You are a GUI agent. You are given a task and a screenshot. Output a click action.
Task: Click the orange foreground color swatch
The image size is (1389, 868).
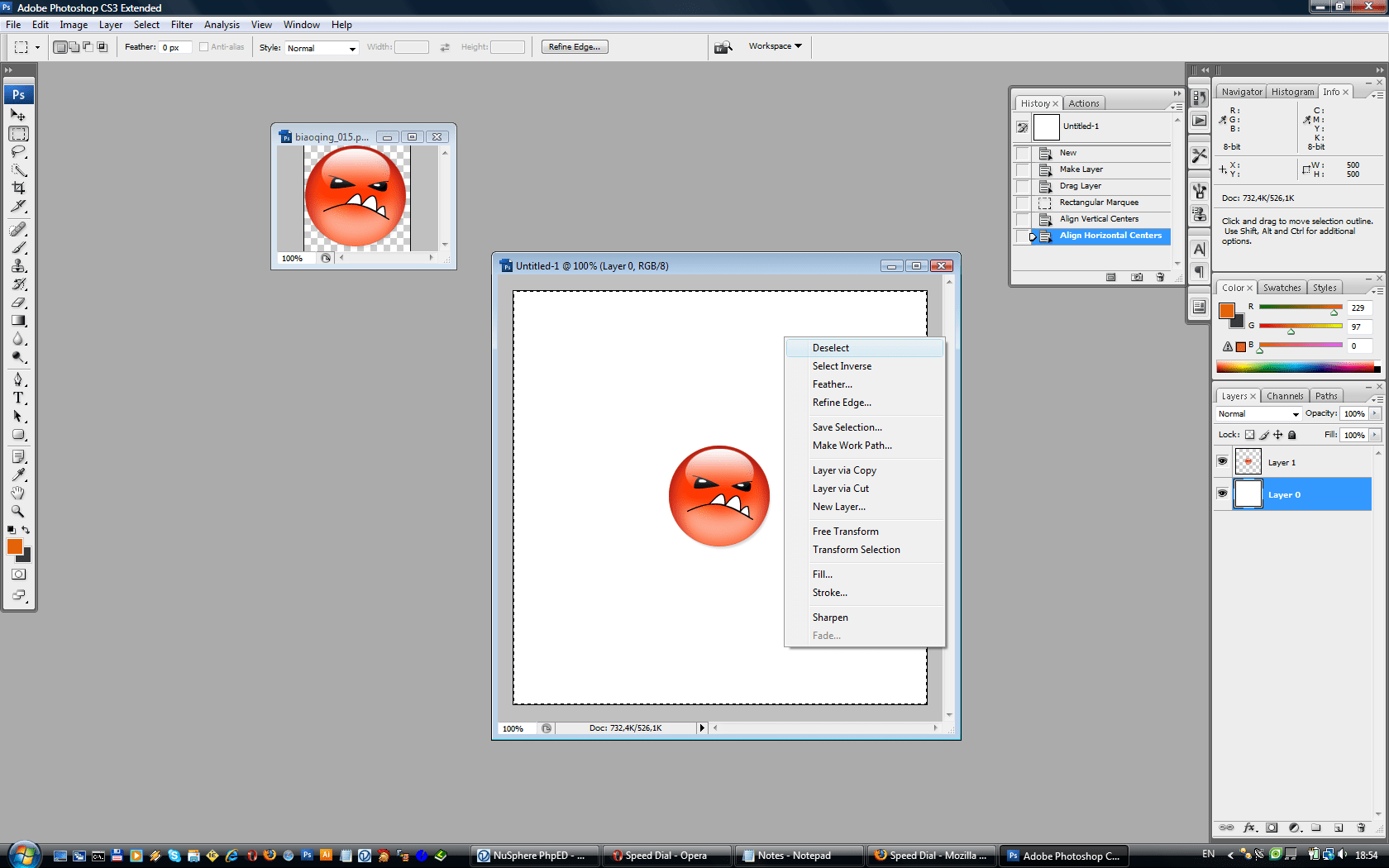point(14,546)
